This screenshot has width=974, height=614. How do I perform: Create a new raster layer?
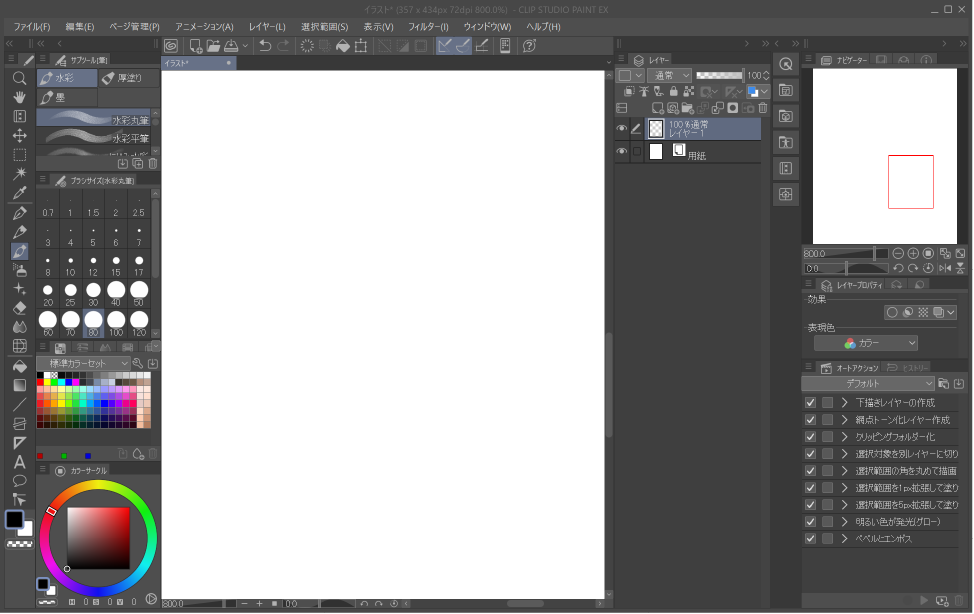[656, 107]
